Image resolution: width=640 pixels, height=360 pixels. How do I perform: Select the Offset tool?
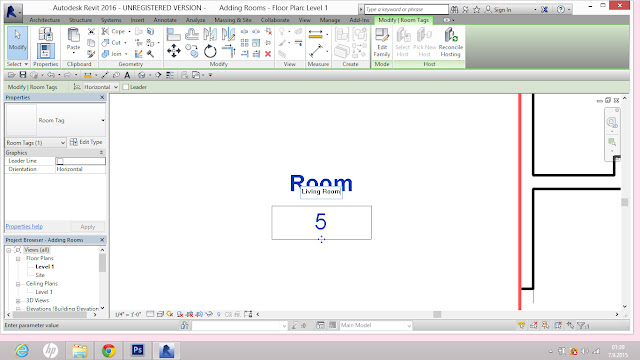point(192,34)
